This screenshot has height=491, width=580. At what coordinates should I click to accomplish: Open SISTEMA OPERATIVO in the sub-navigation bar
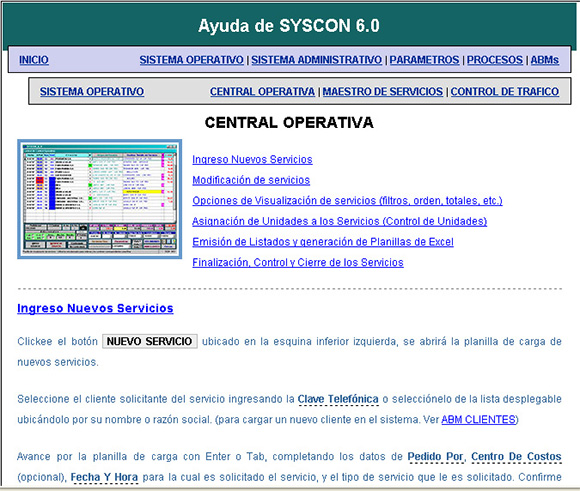92,91
